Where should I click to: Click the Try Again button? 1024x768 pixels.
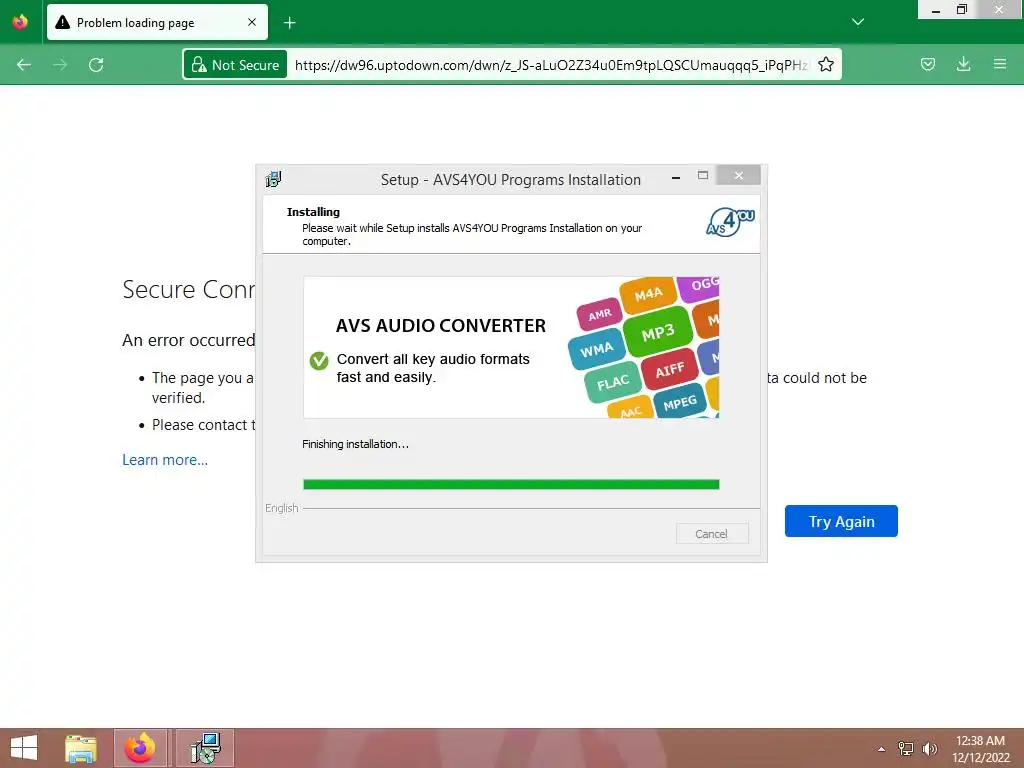pos(841,521)
